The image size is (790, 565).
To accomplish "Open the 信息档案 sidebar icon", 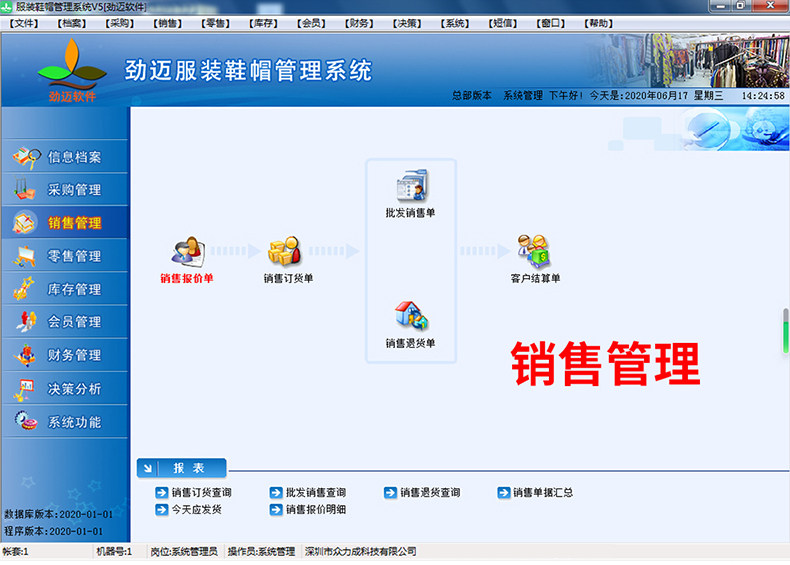I will click(27, 157).
